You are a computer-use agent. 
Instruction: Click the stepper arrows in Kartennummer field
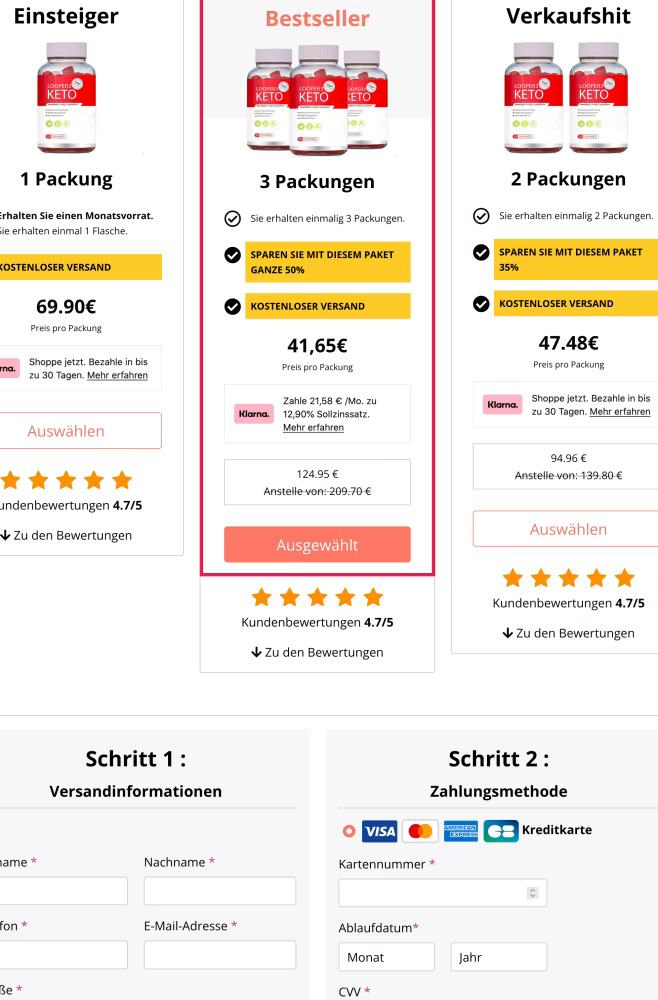click(x=533, y=893)
